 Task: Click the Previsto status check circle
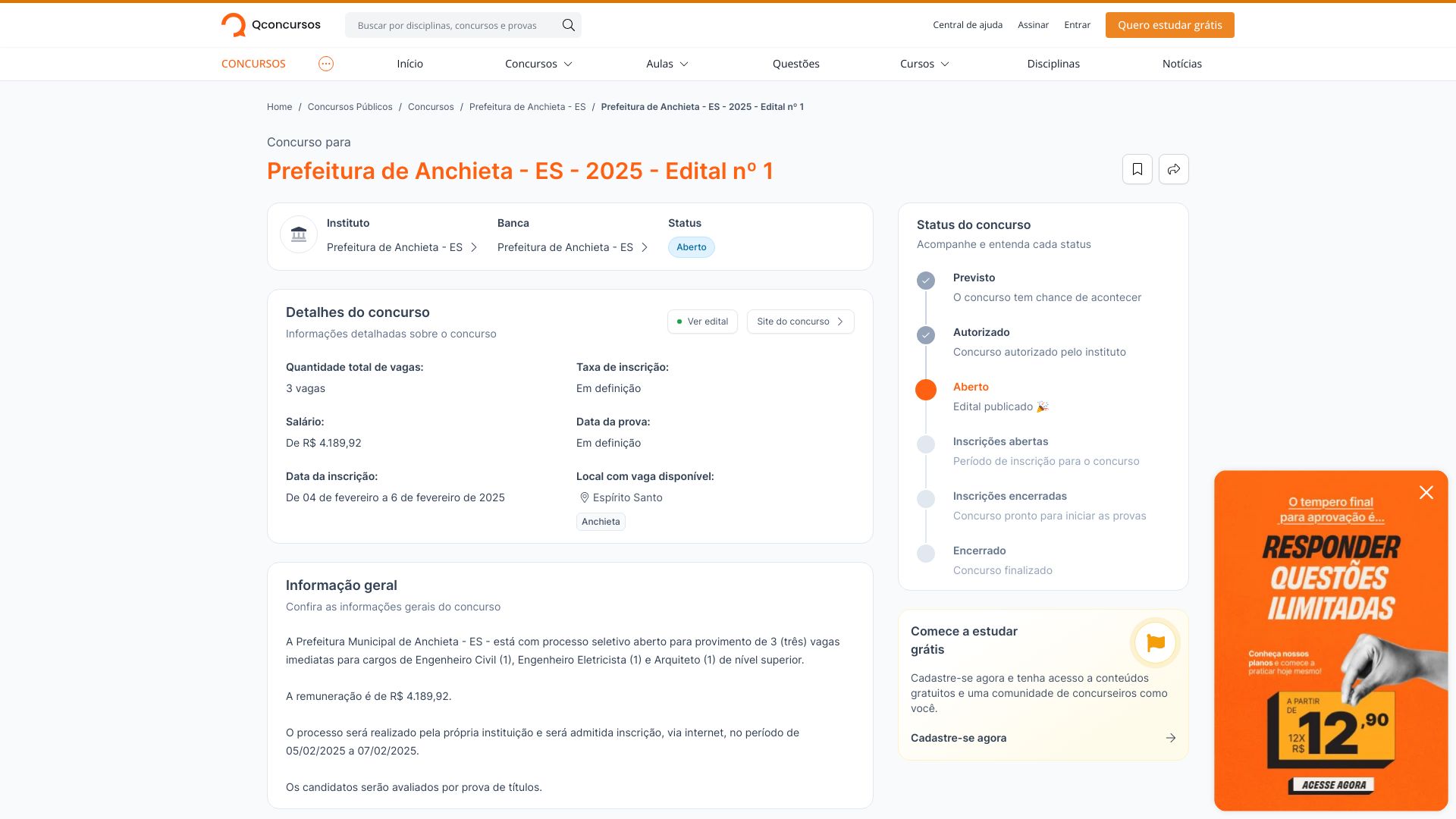pyautogui.click(x=926, y=281)
